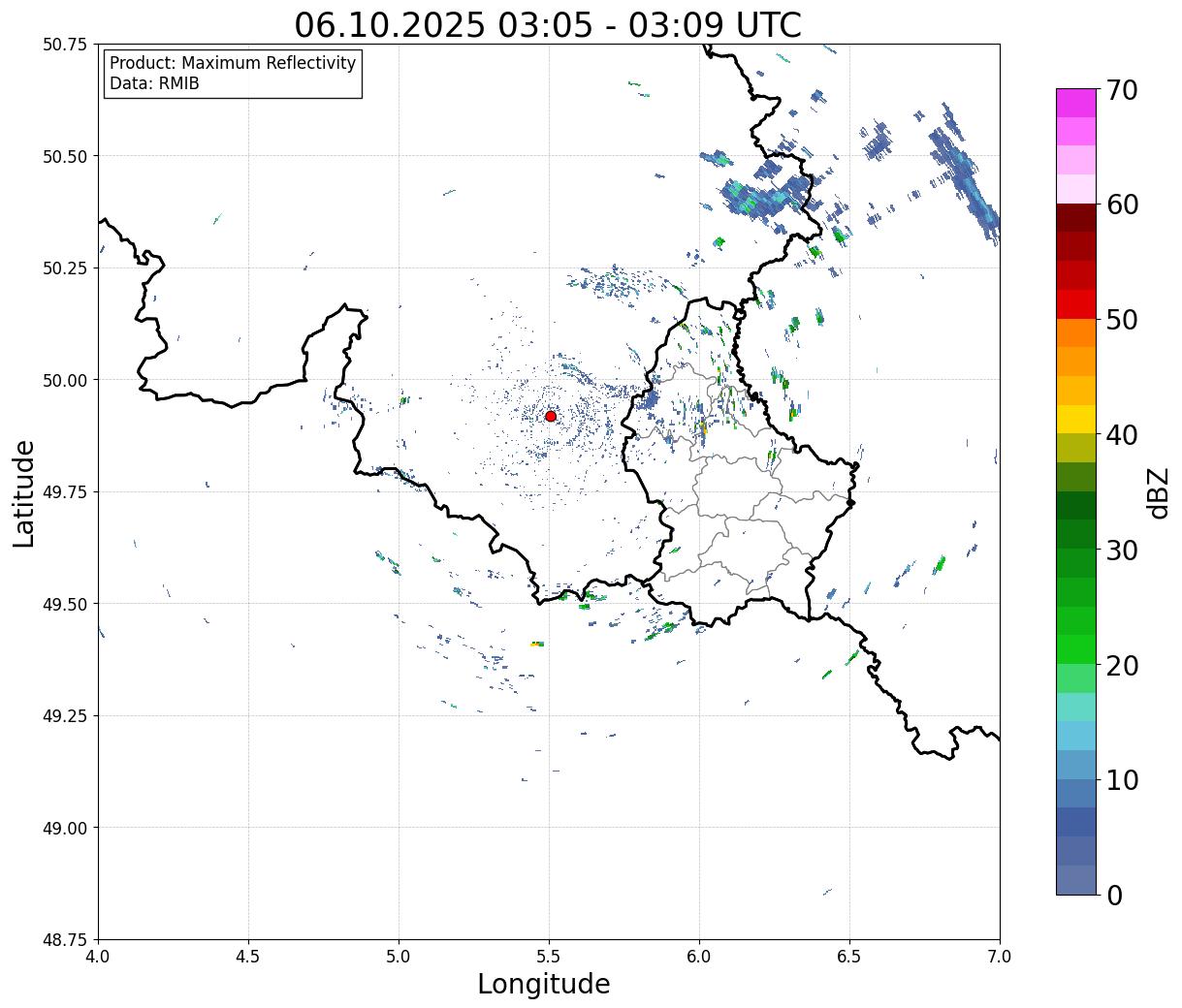Click the latitude tick label 49.50
Screen dimensions: 1182x1008
tap(64, 604)
